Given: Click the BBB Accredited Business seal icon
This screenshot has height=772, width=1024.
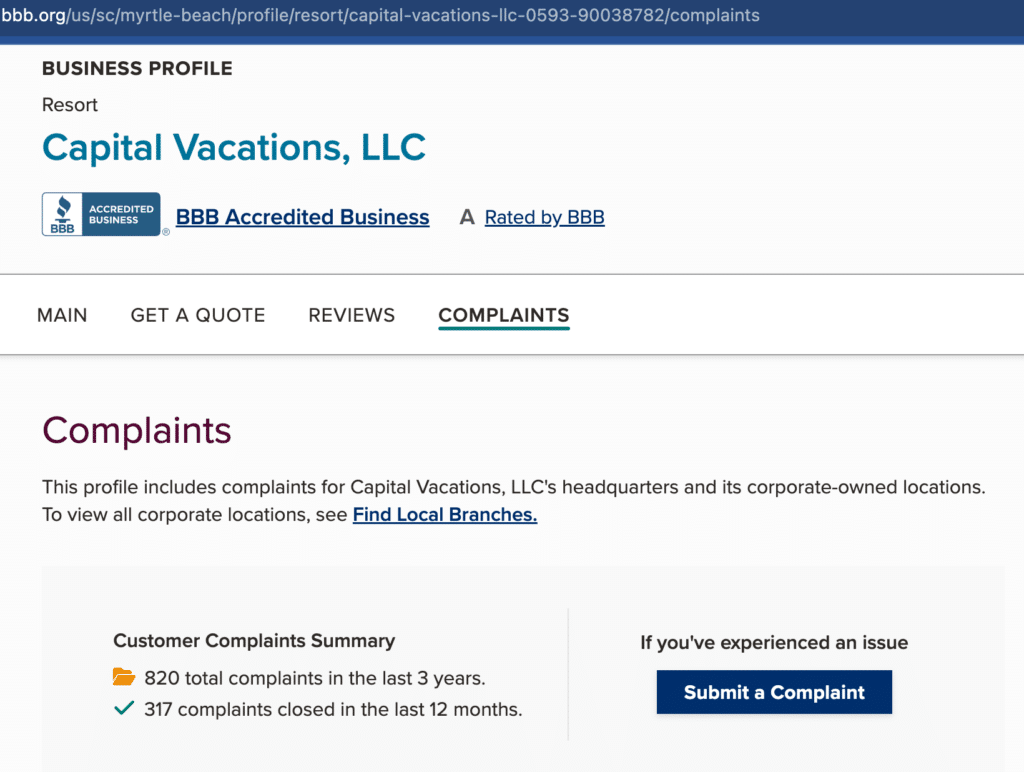Looking at the screenshot, I should coord(102,213).
